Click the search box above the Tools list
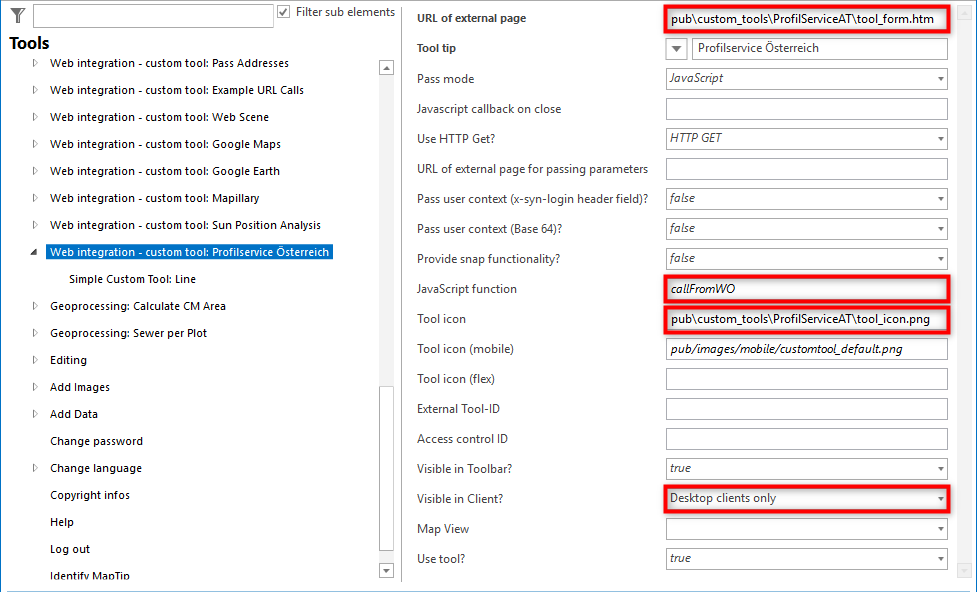 click(x=152, y=15)
